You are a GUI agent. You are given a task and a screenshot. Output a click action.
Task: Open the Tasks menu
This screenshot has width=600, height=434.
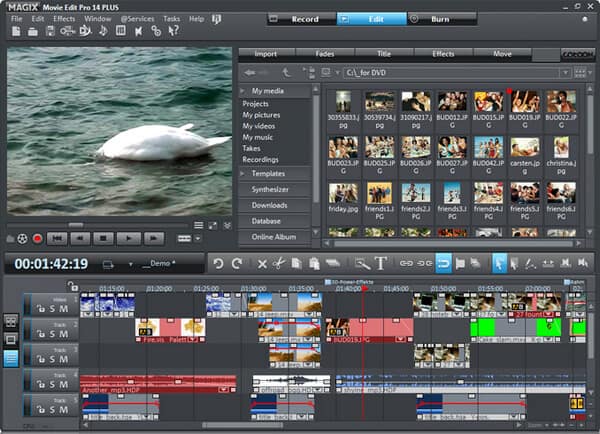pyautogui.click(x=171, y=19)
